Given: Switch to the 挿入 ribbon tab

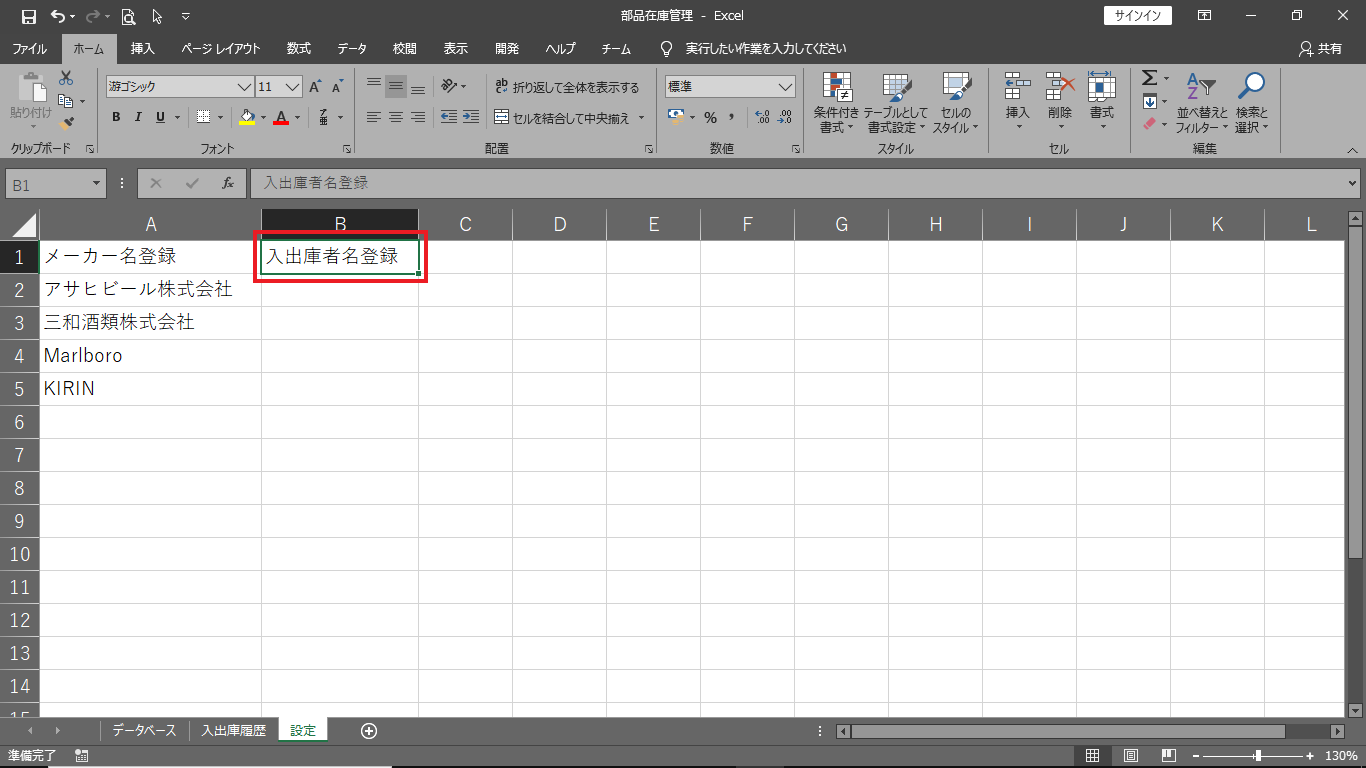Looking at the screenshot, I should [x=143, y=48].
